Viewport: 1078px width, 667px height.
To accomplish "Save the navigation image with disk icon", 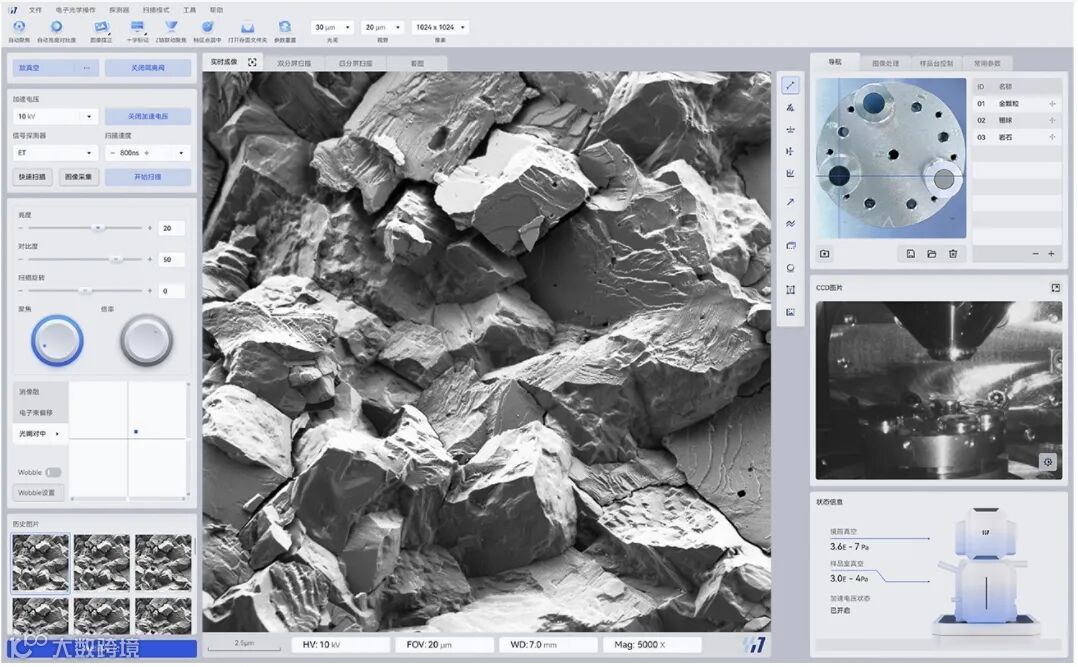I will click(911, 254).
